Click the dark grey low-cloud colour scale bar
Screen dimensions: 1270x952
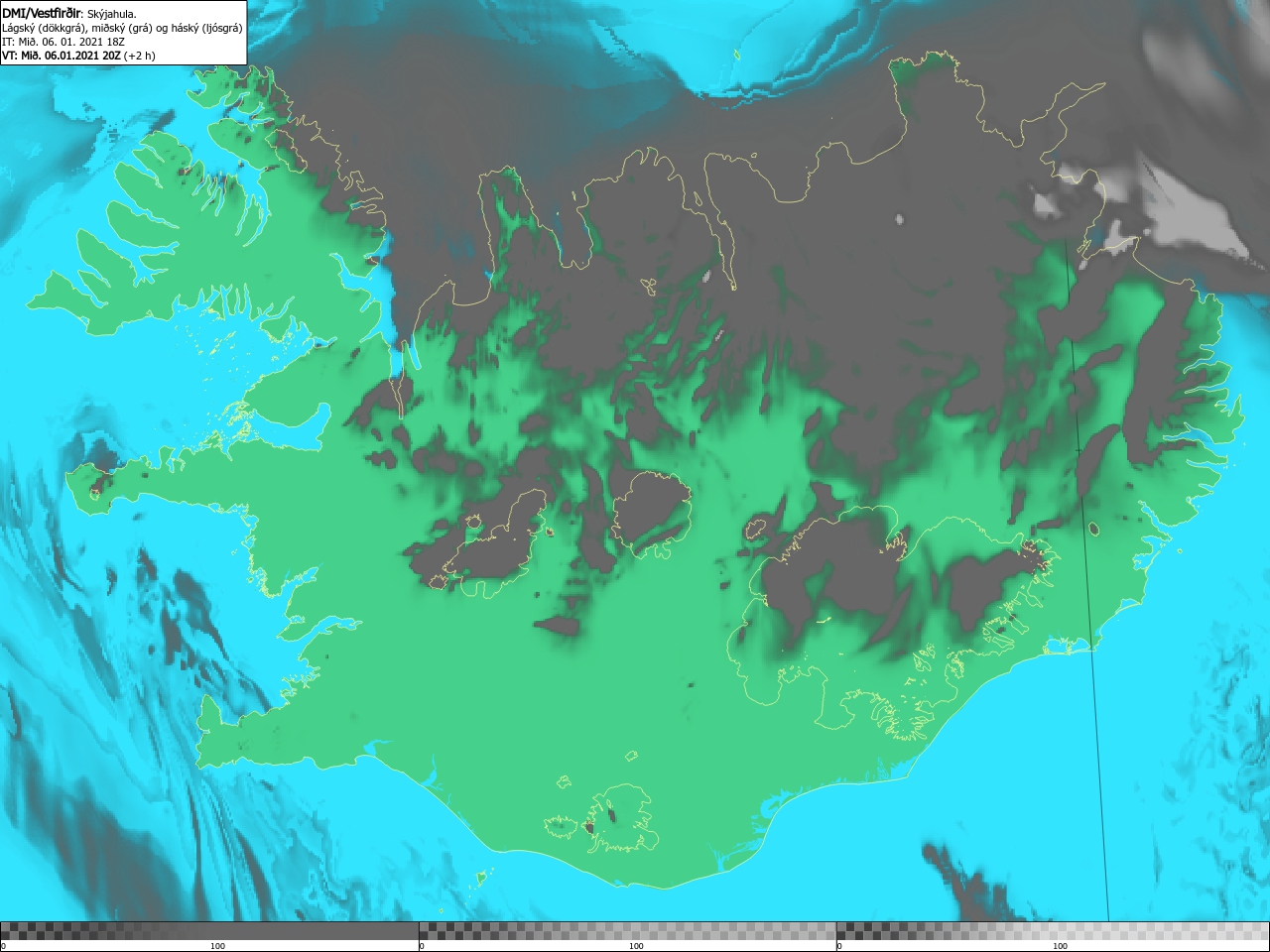pyautogui.click(x=209, y=931)
